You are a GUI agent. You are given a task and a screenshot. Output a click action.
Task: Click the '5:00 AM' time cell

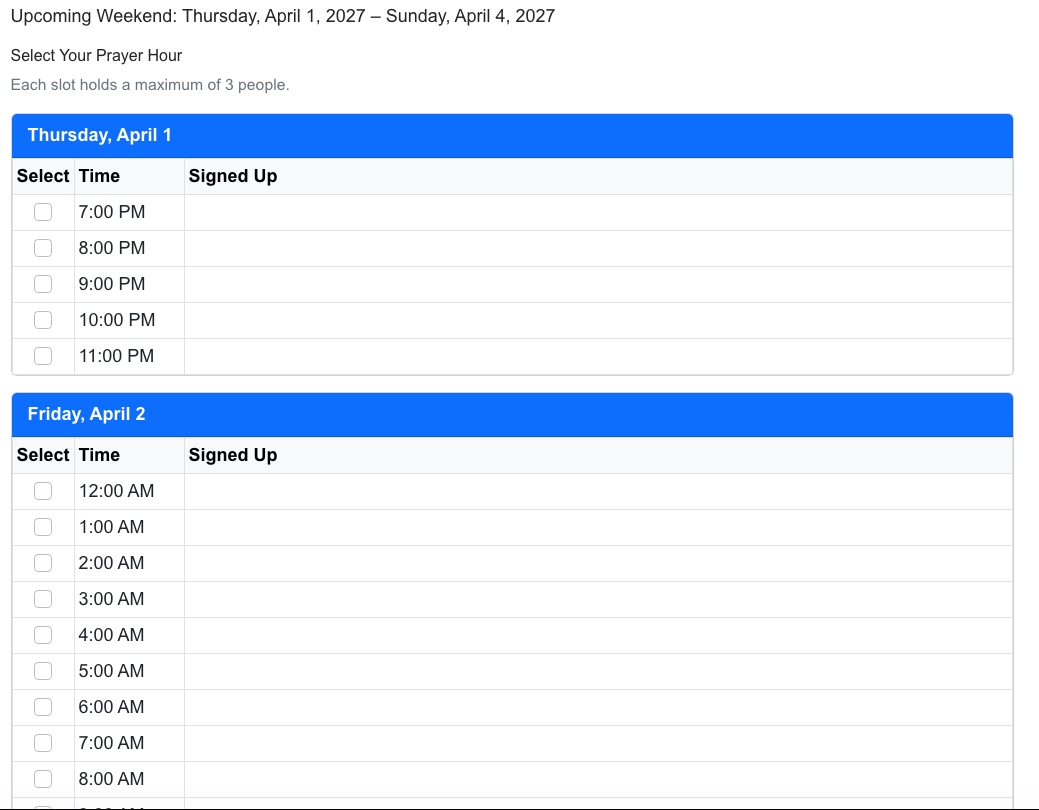129,671
